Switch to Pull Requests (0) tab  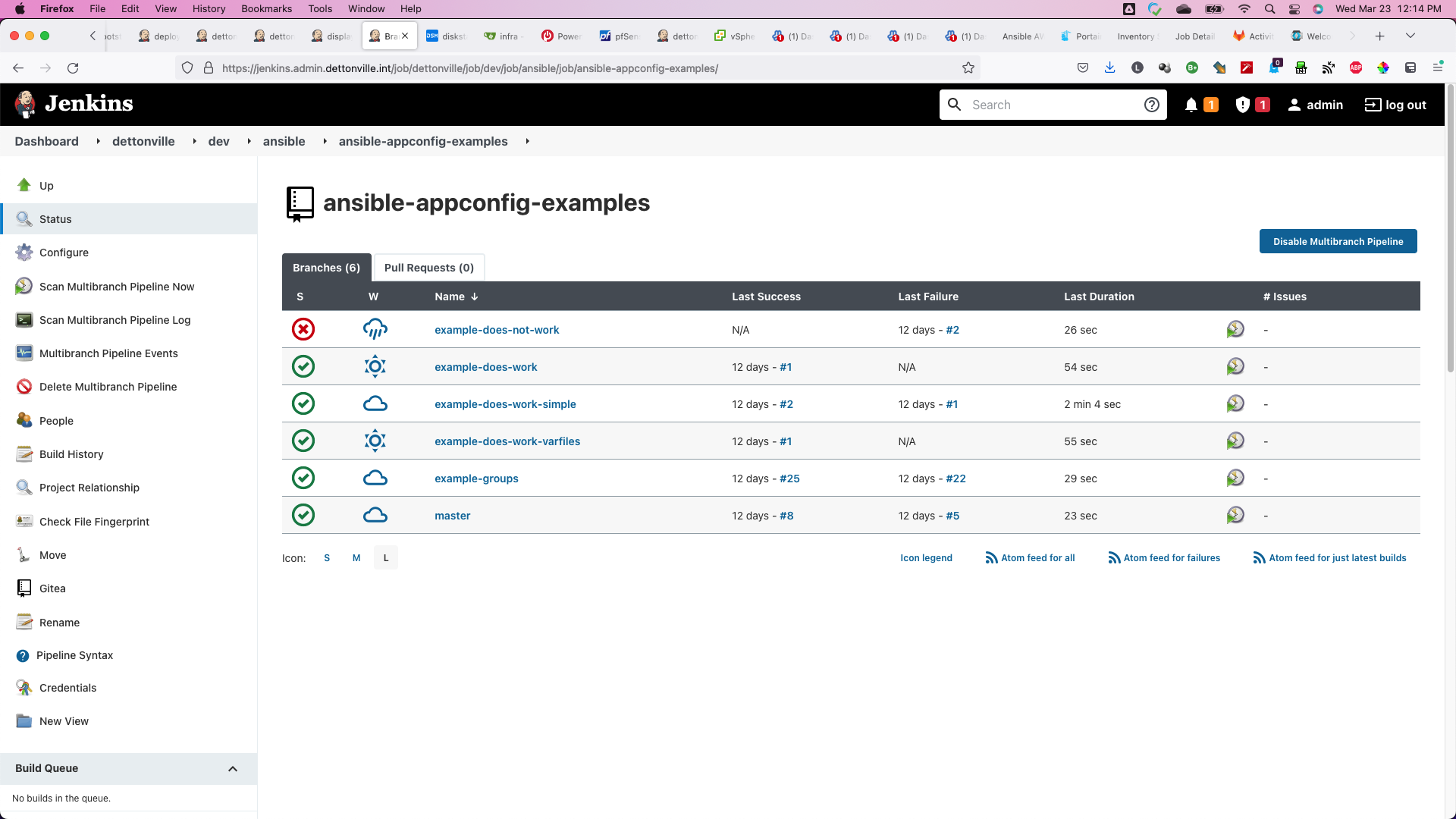[x=428, y=268]
